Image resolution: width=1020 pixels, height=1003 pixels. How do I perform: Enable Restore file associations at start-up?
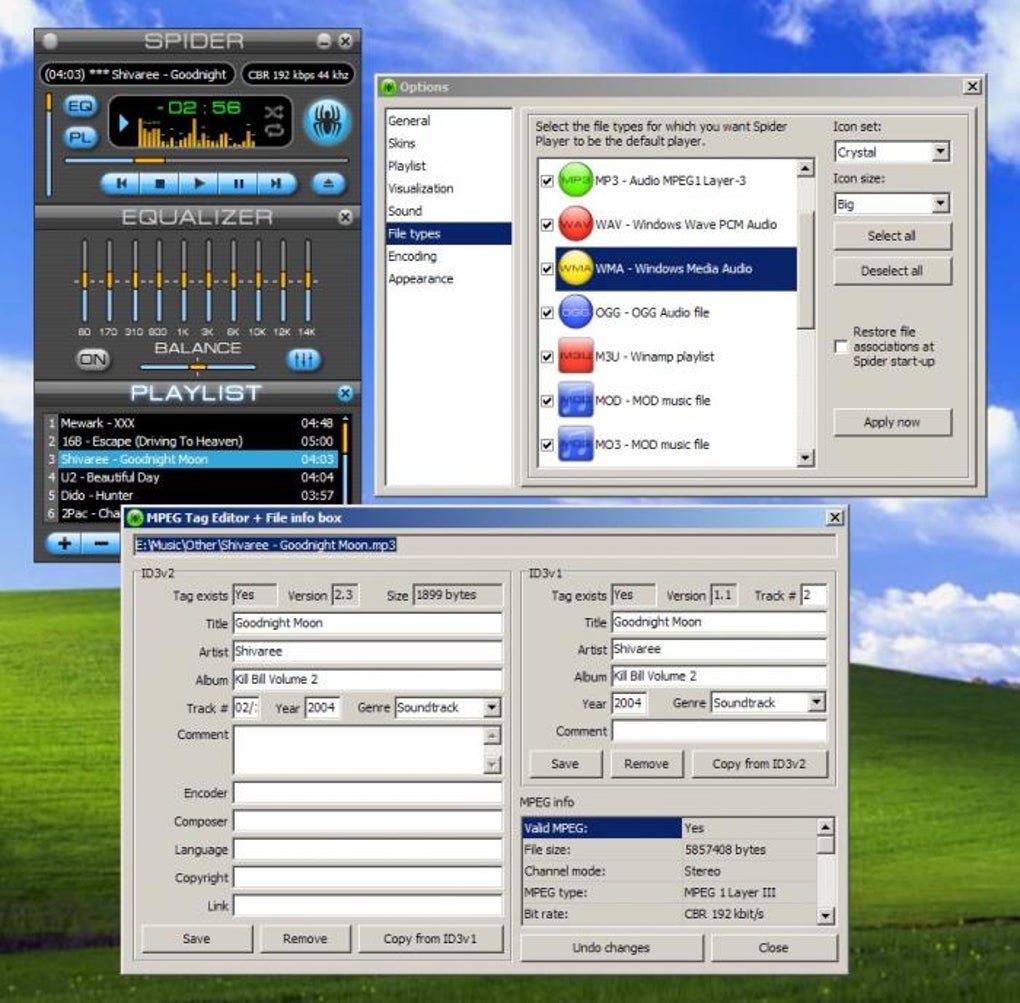click(841, 346)
